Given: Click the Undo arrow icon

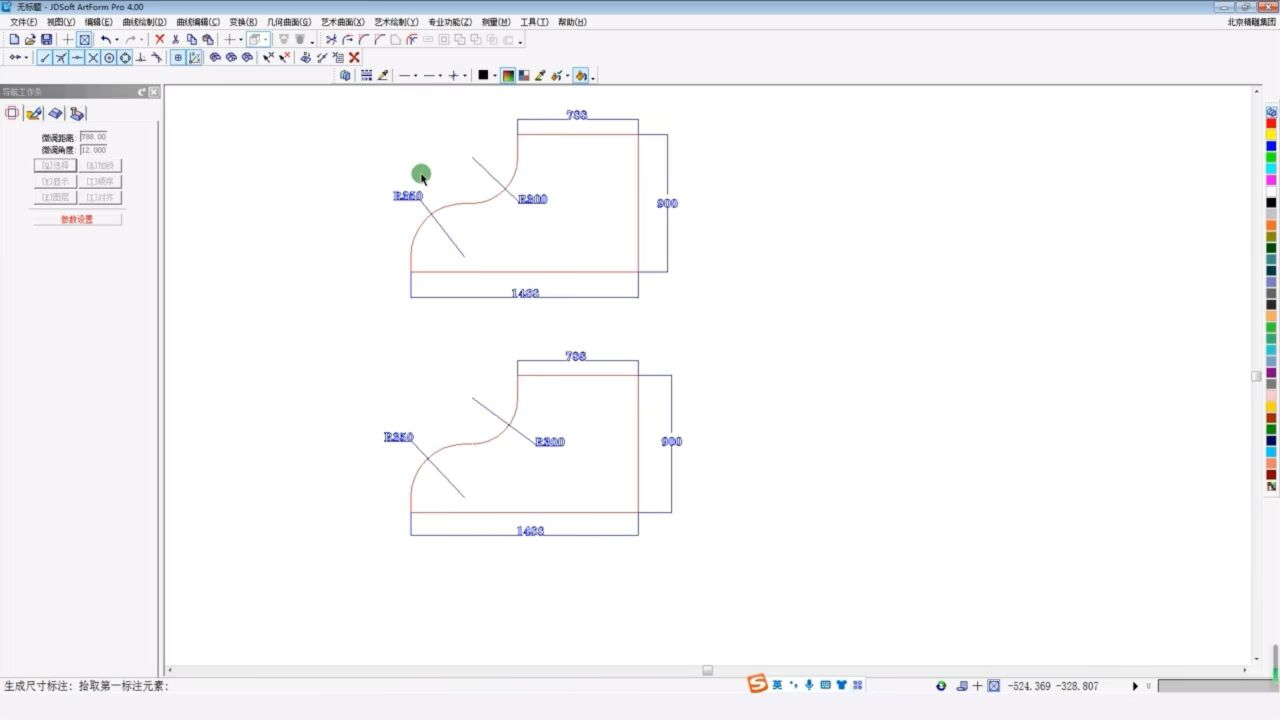Looking at the screenshot, I should pyautogui.click(x=105, y=40).
